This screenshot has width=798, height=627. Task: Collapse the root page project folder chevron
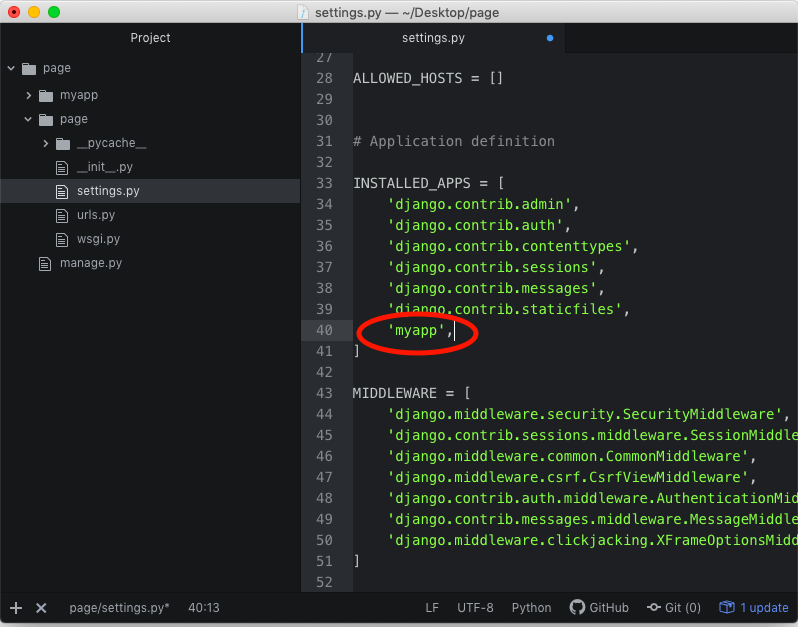[11, 68]
